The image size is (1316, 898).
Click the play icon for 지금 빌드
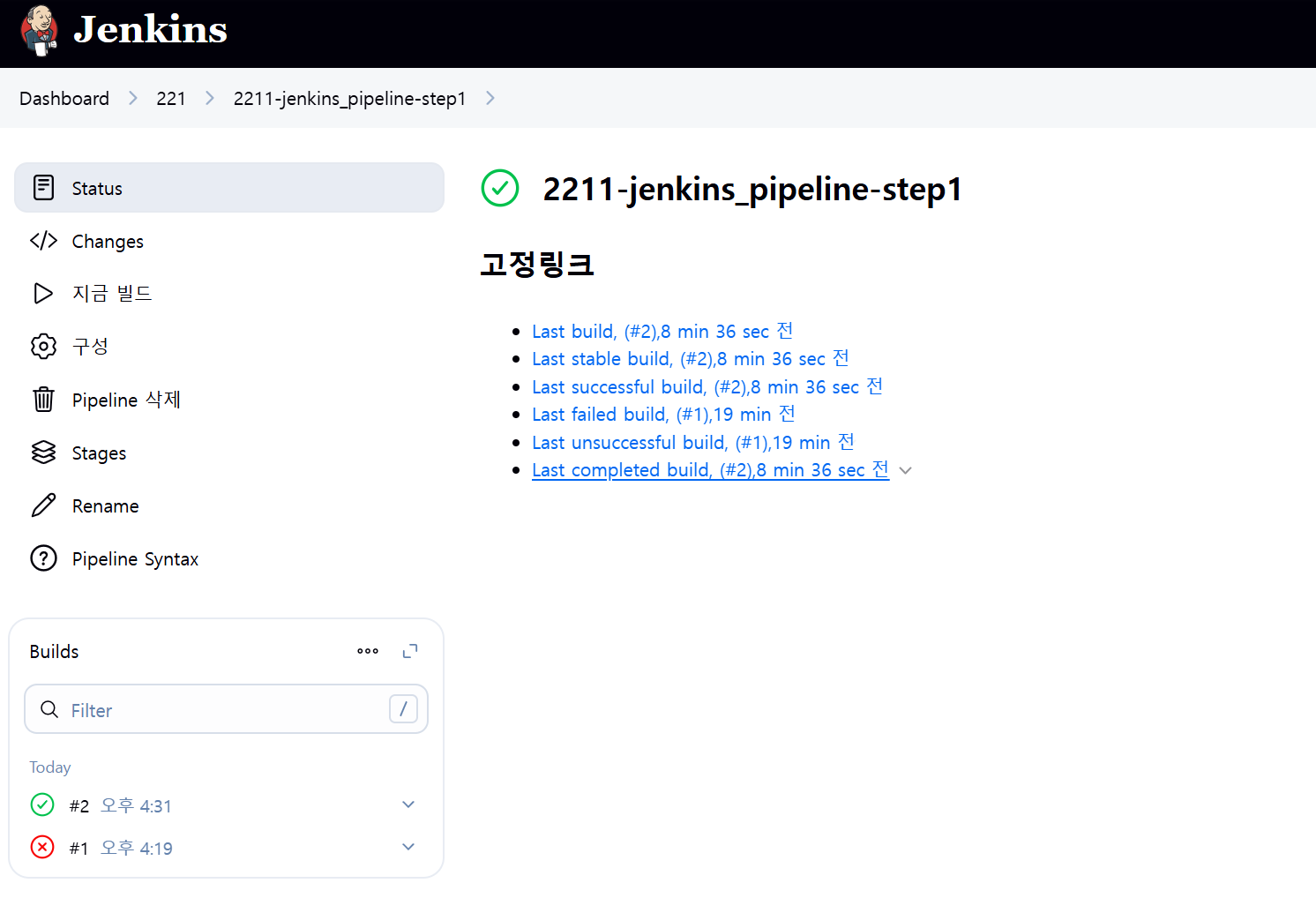pyautogui.click(x=43, y=293)
